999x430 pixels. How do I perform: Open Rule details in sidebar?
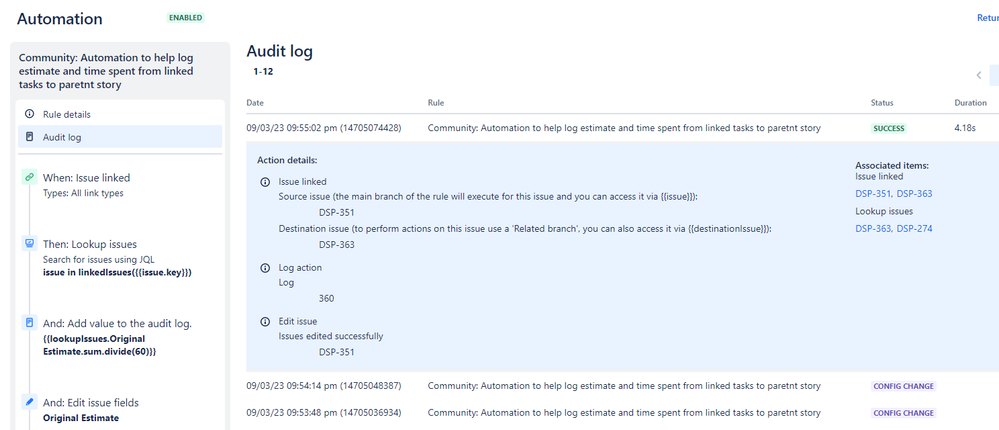click(x=120, y=115)
